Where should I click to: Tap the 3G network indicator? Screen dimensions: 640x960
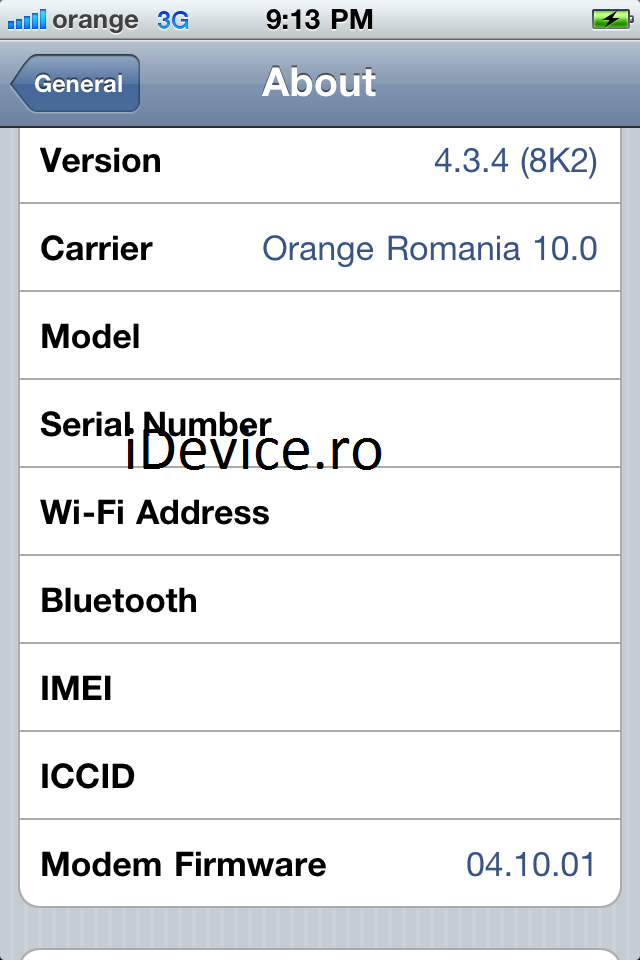(x=173, y=20)
